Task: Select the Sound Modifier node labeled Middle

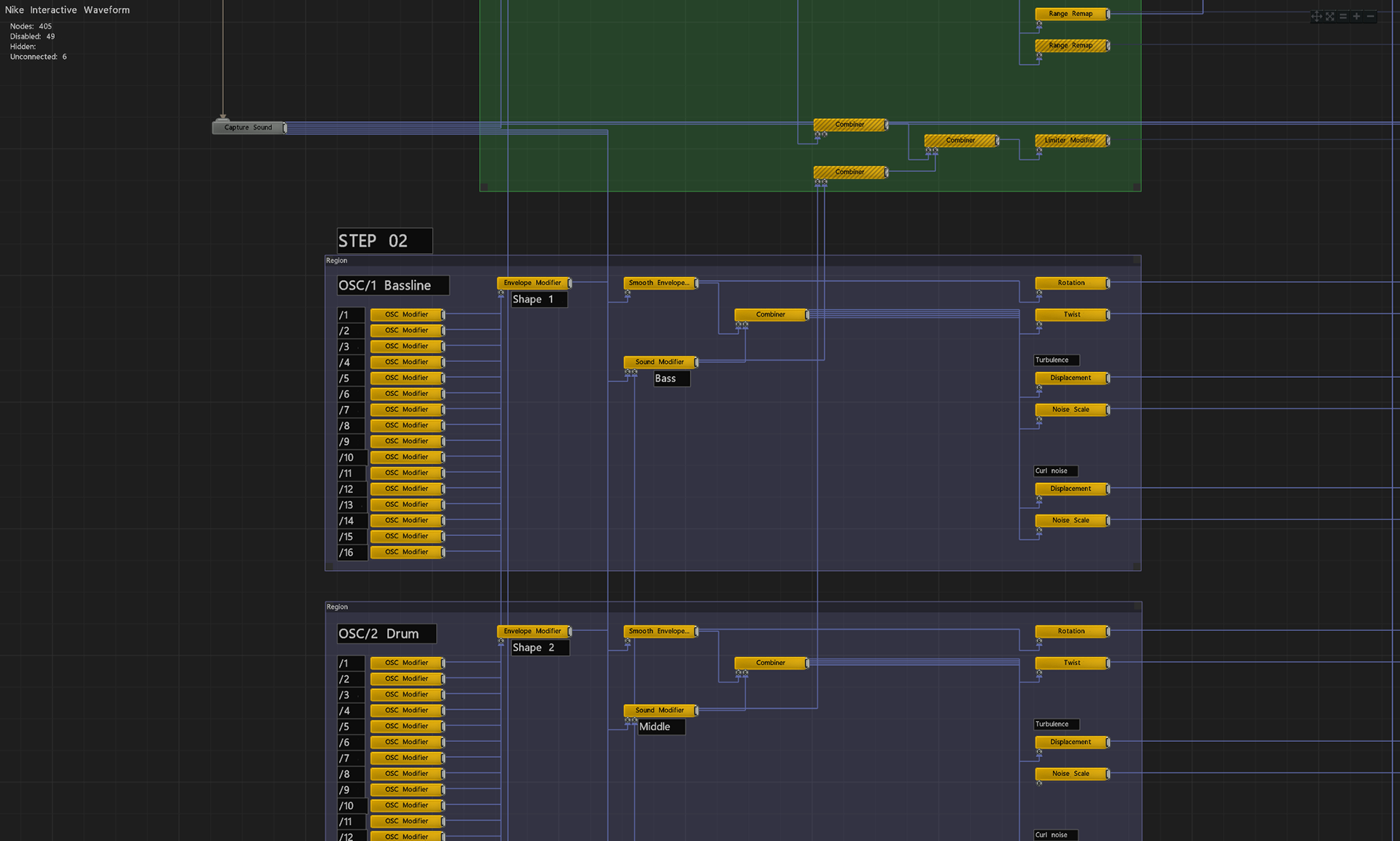Action: (659, 710)
